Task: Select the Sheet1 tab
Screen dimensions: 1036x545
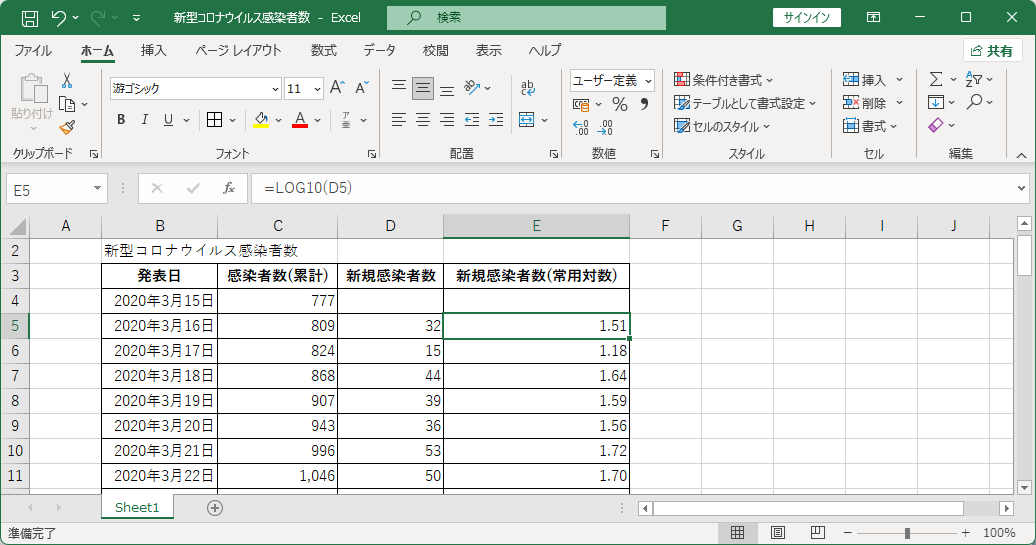Action: click(x=137, y=507)
